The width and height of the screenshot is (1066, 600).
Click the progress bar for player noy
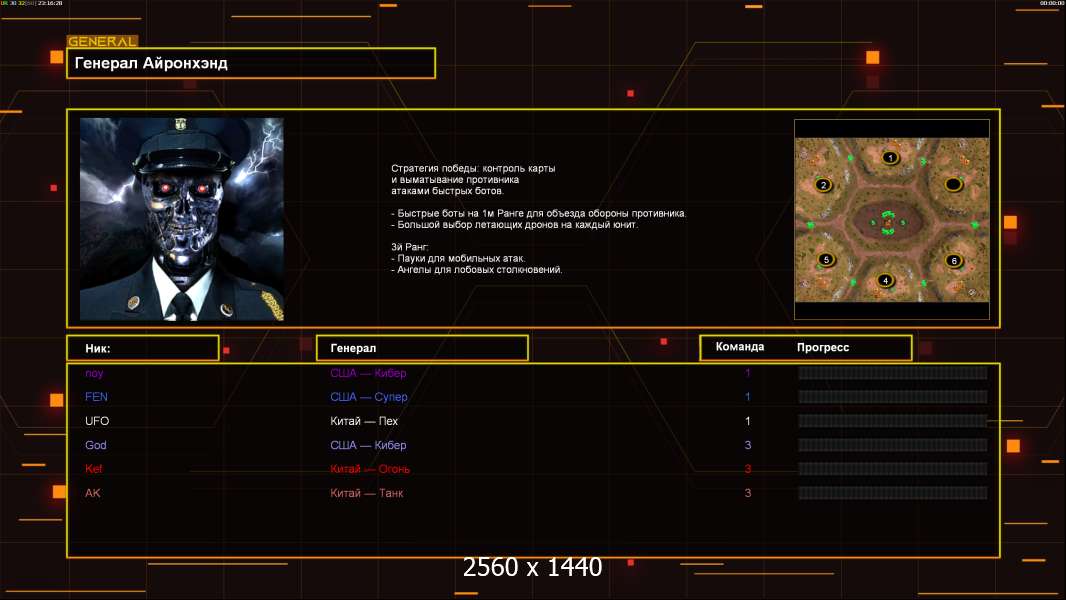(892, 373)
